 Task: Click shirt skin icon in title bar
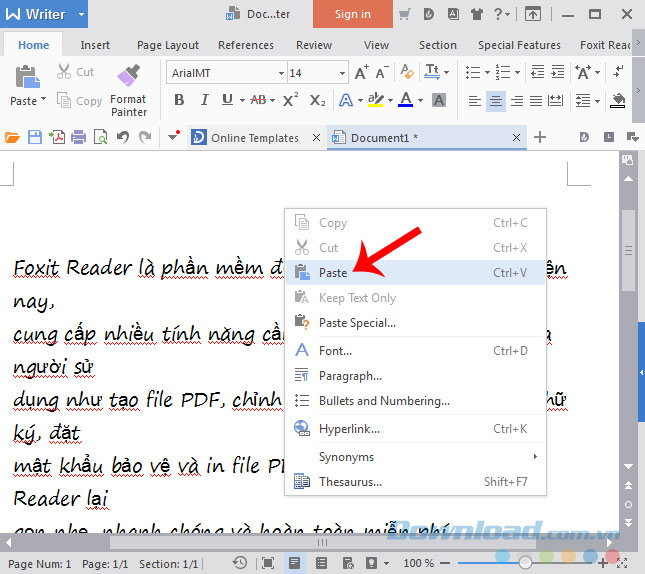pyautogui.click(x=477, y=14)
